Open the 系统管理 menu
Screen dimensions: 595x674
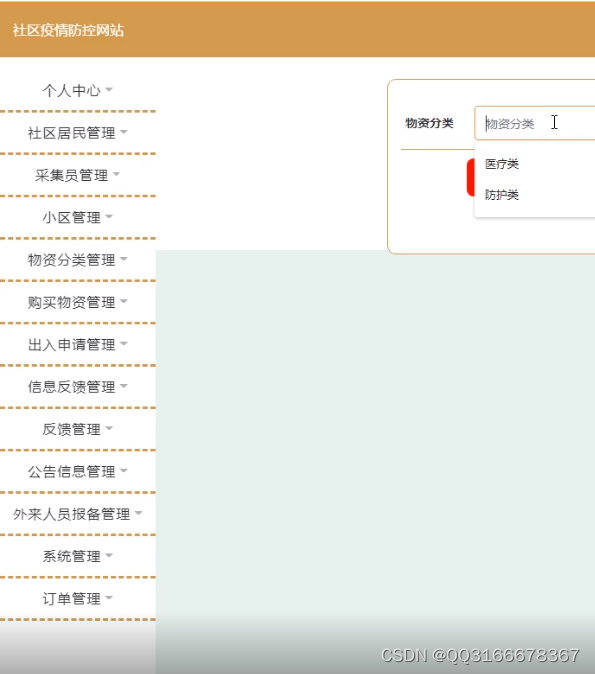tap(77, 556)
